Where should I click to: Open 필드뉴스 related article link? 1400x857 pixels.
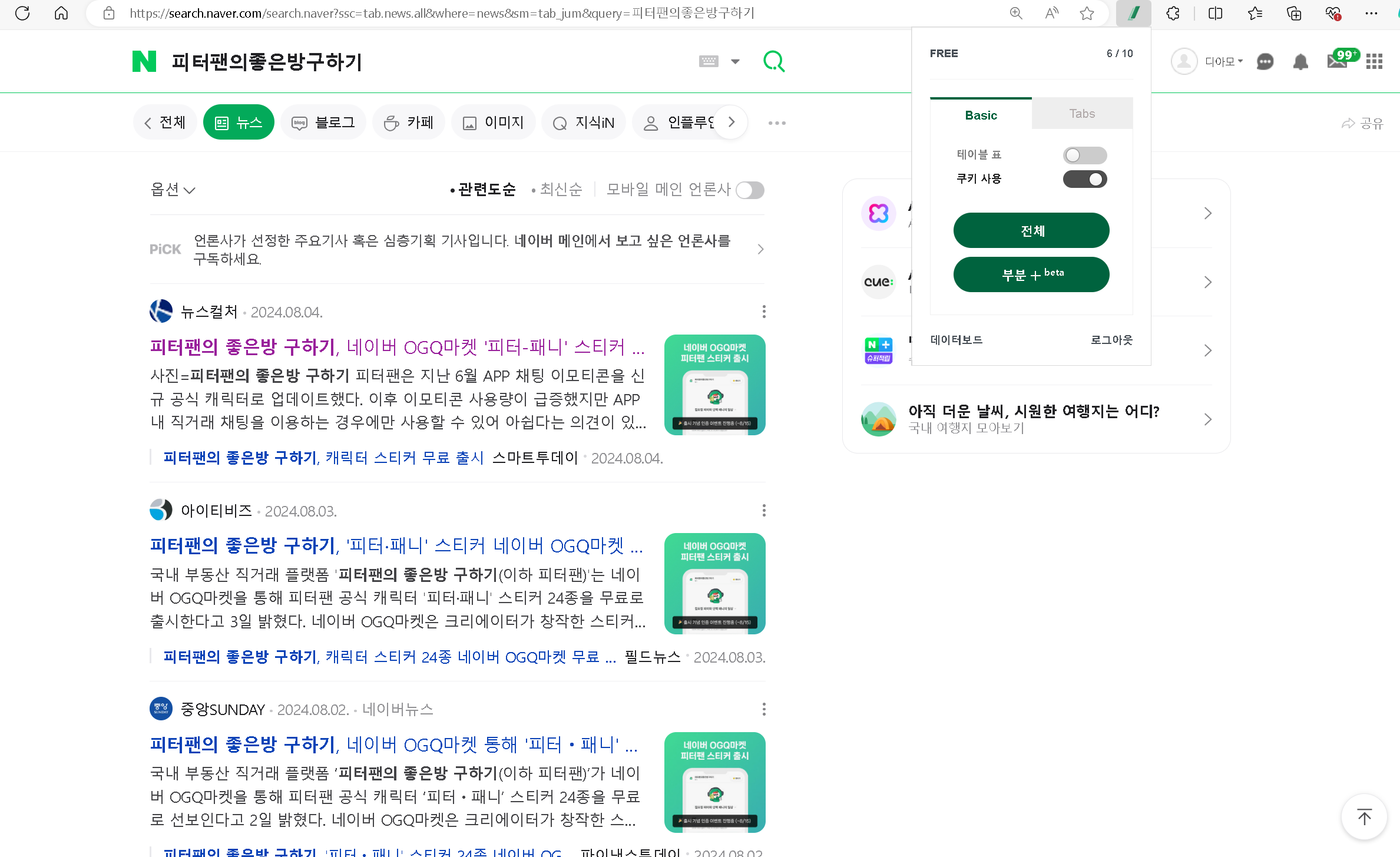tap(389, 656)
